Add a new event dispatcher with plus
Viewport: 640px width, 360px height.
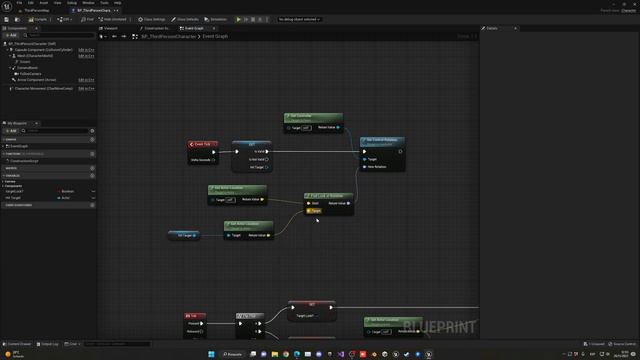pyautogui.click(x=92, y=205)
